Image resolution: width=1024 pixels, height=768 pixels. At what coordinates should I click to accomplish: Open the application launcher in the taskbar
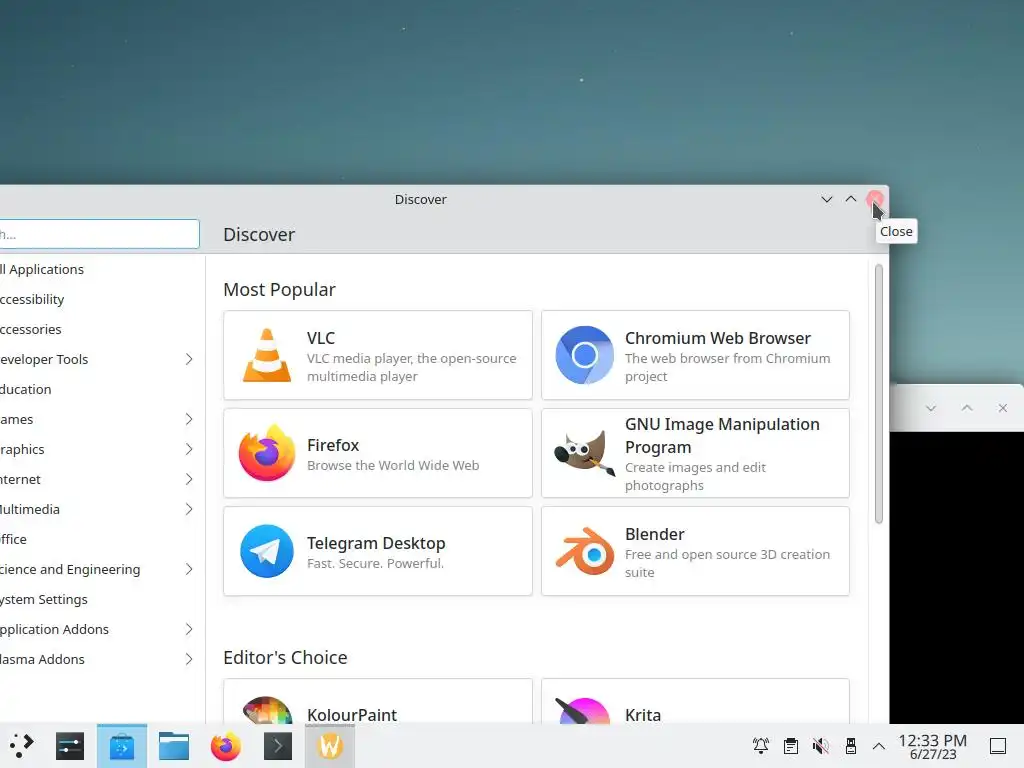pyautogui.click(x=21, y=746)
